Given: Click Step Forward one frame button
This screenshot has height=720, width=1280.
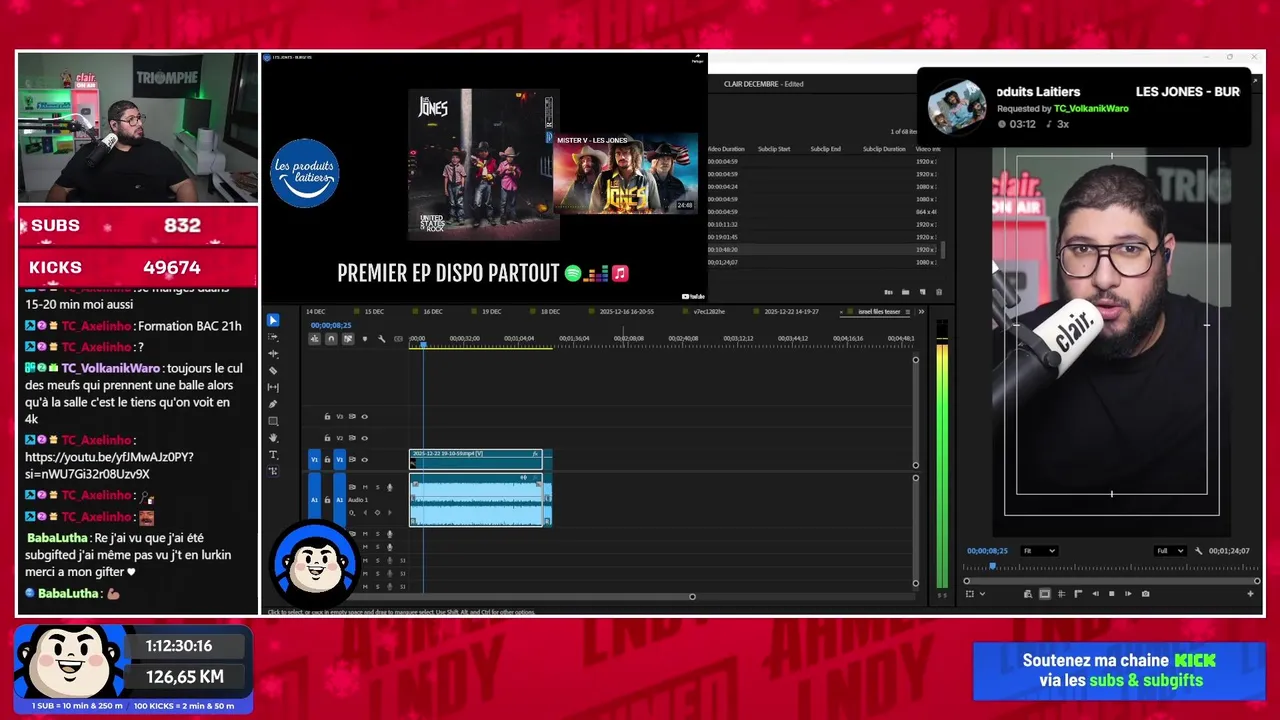Looking at the screenshot, I should (1128, 594).
